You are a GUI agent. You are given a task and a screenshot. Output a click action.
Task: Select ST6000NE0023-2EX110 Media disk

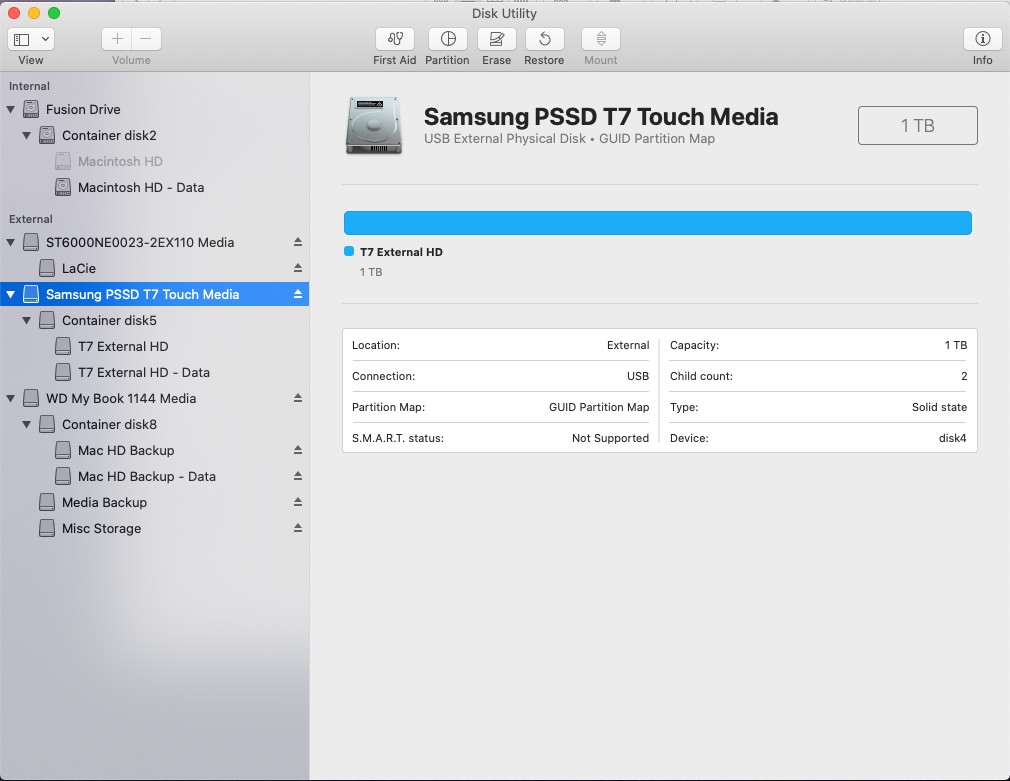click(x=155, y=242)
